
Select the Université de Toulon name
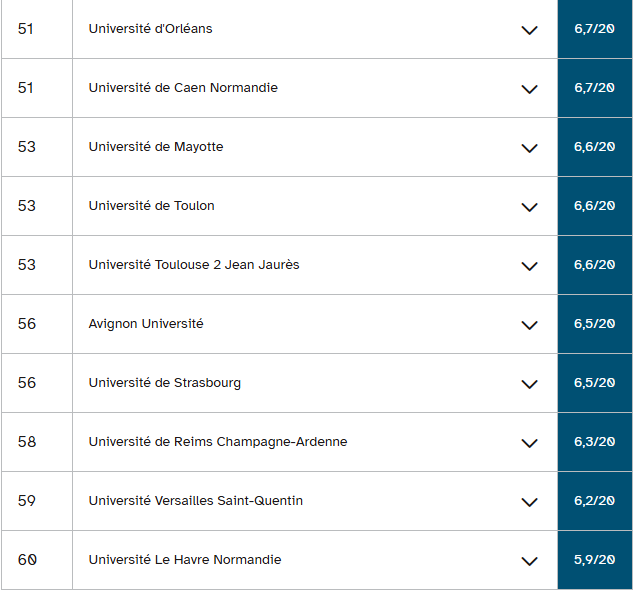(151, 206)
